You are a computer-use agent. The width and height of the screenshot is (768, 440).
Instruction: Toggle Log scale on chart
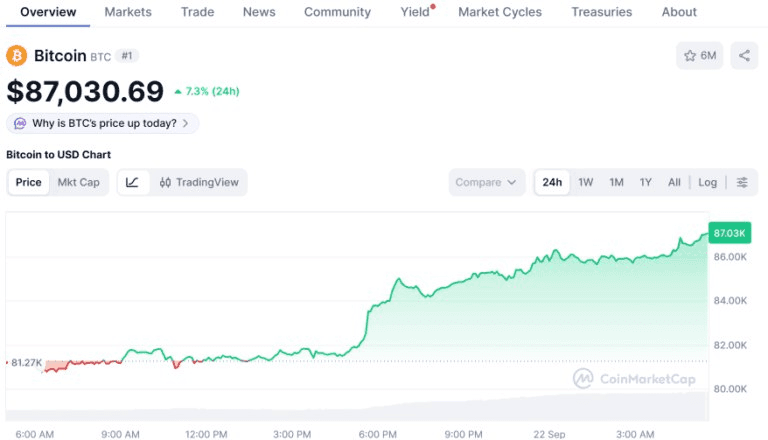(x=707, y=182)
